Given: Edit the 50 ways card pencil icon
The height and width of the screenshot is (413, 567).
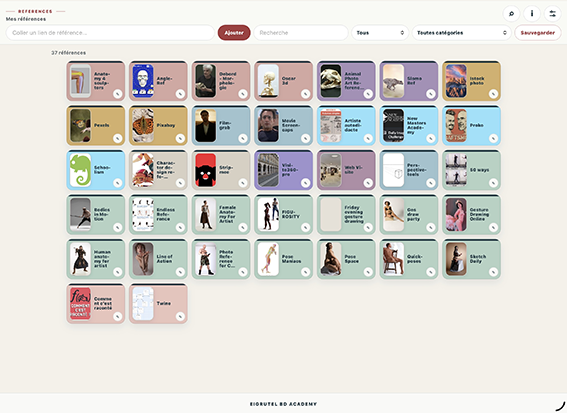Looking at the screenshot, I should pyautogui.click(x=493, y=183).
